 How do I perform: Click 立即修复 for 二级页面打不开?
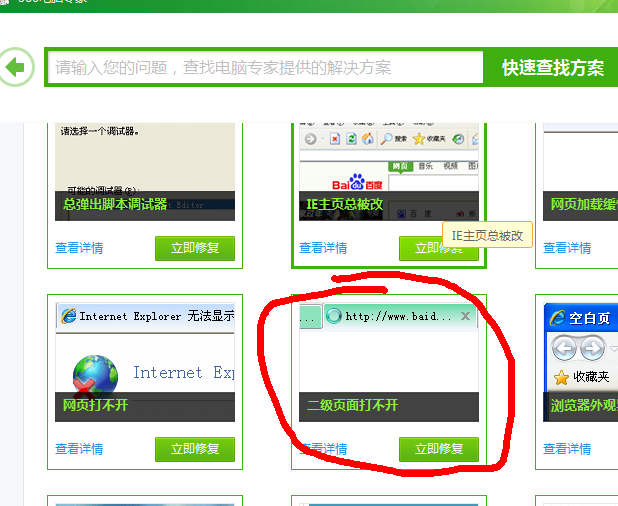pos(439,449)
